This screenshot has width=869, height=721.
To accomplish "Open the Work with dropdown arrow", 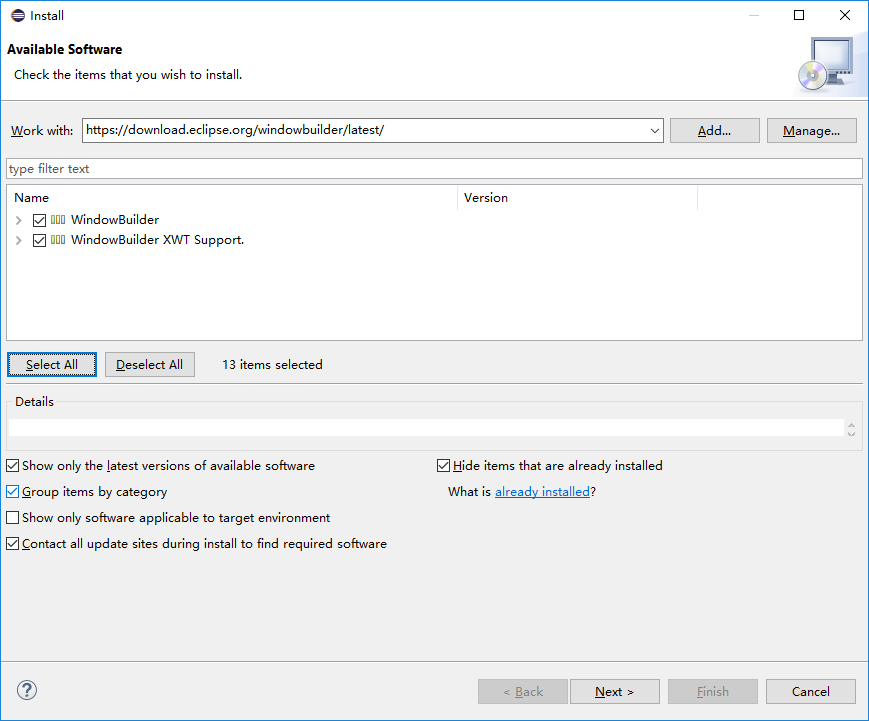I will [655, 131].
